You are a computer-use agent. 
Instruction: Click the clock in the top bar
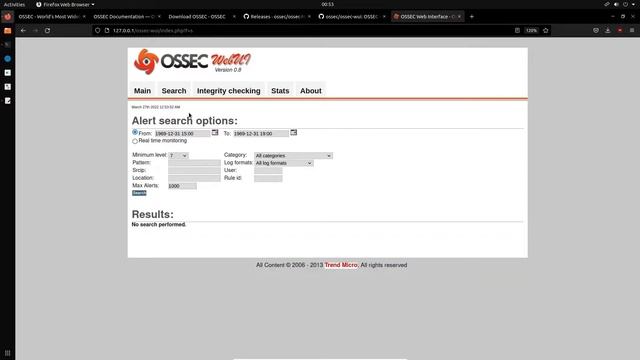pos(327,4)
